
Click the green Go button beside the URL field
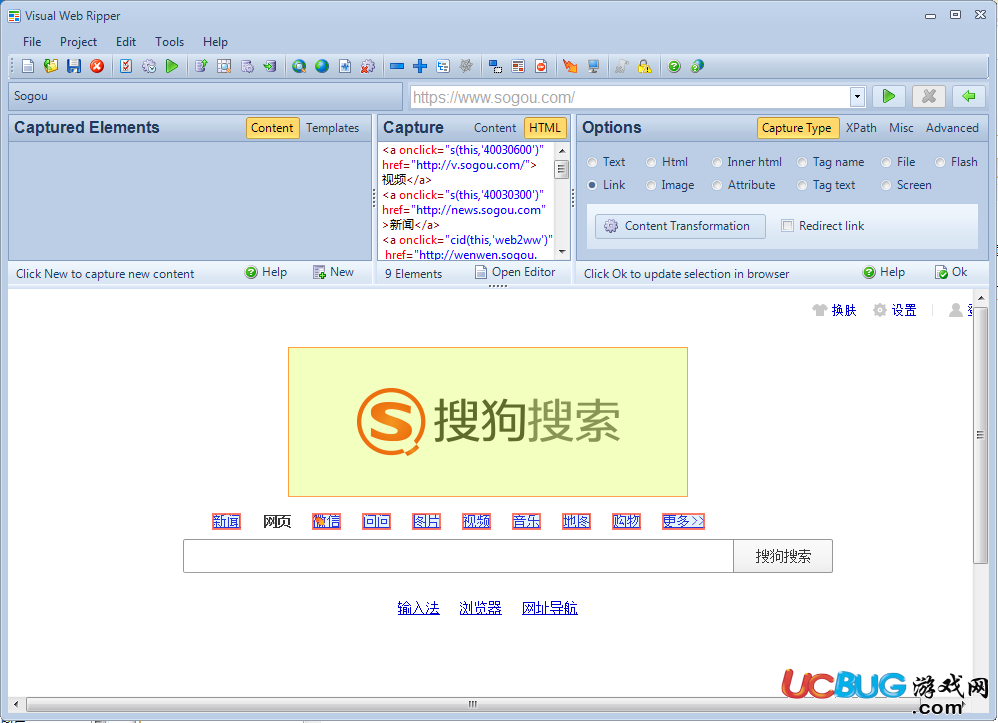889,96
